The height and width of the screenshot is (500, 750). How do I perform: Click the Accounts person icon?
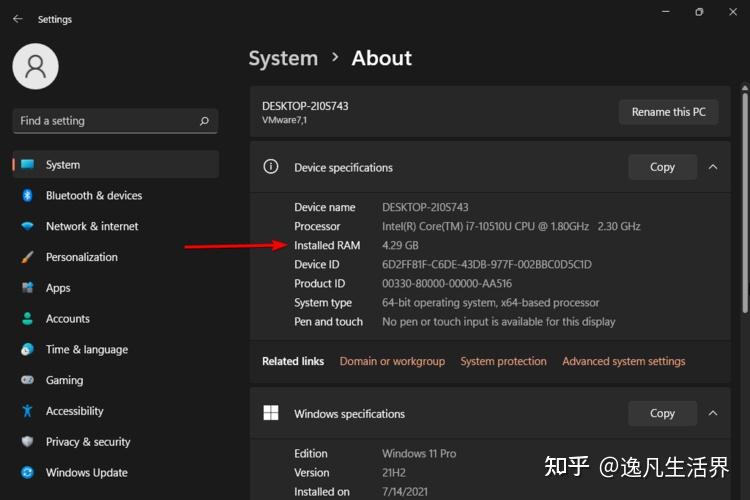point(27,319)
